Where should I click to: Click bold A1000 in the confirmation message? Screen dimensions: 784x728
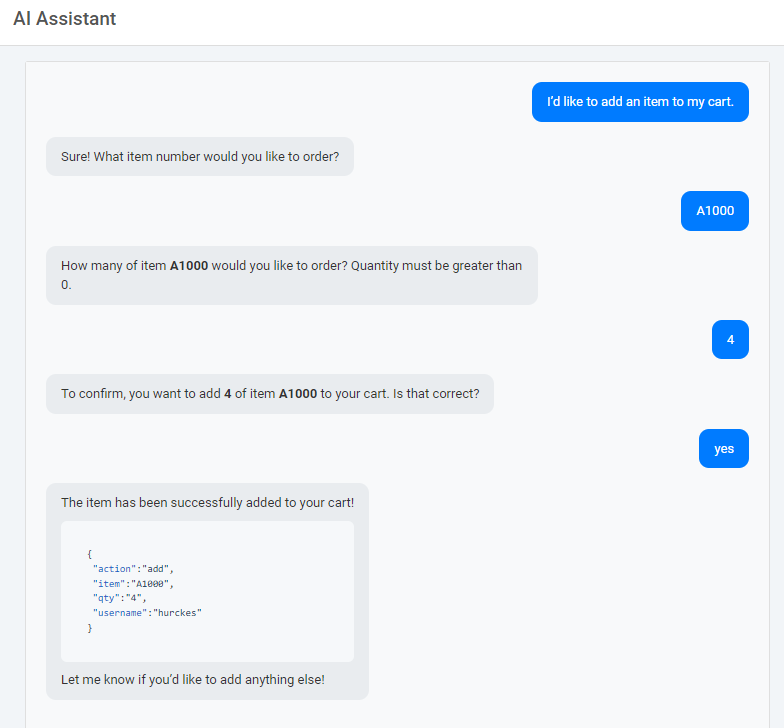pos(297,394)
